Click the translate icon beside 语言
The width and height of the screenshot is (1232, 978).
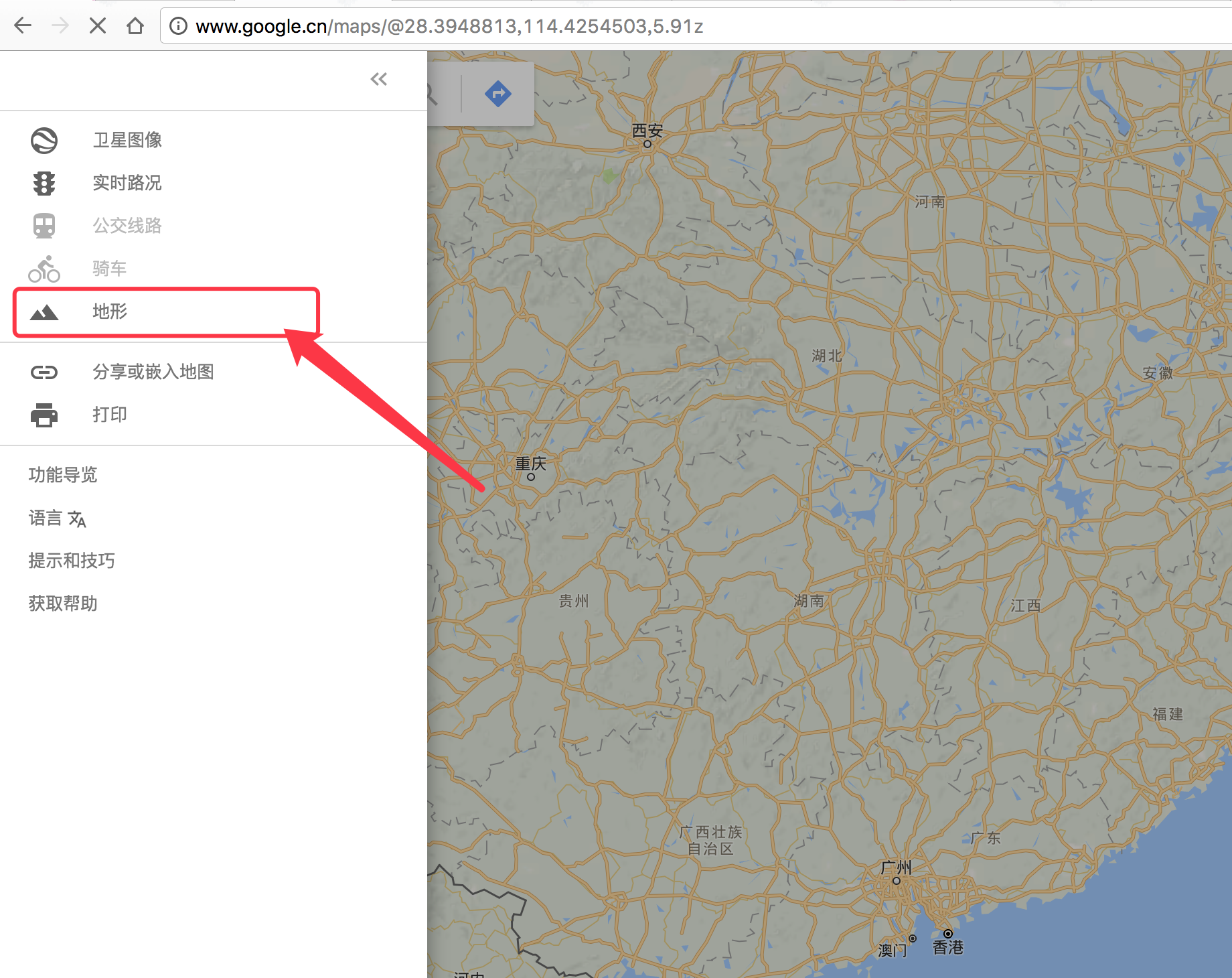coord(77,519)
